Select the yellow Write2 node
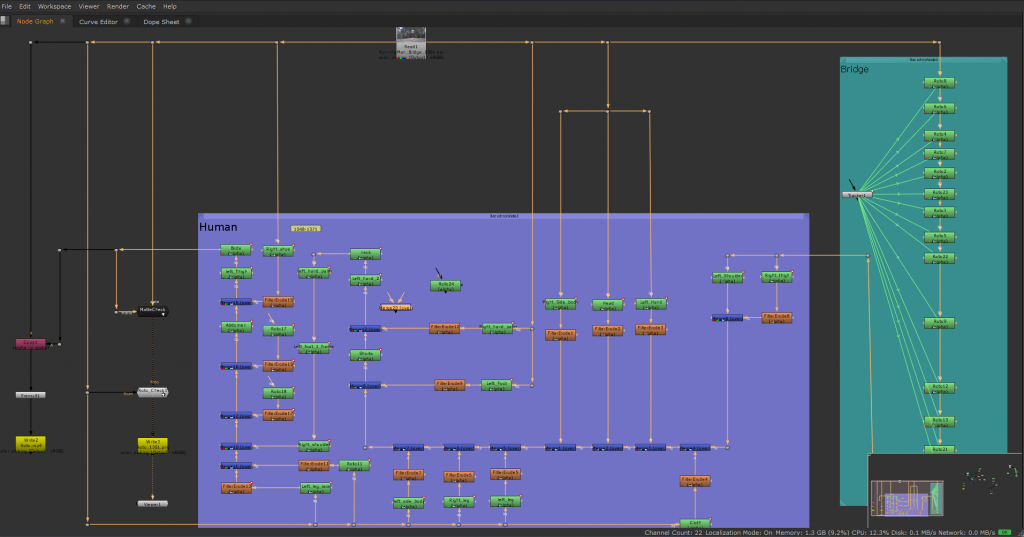This screenshot has height=537, width=1024. pos(31,441)
